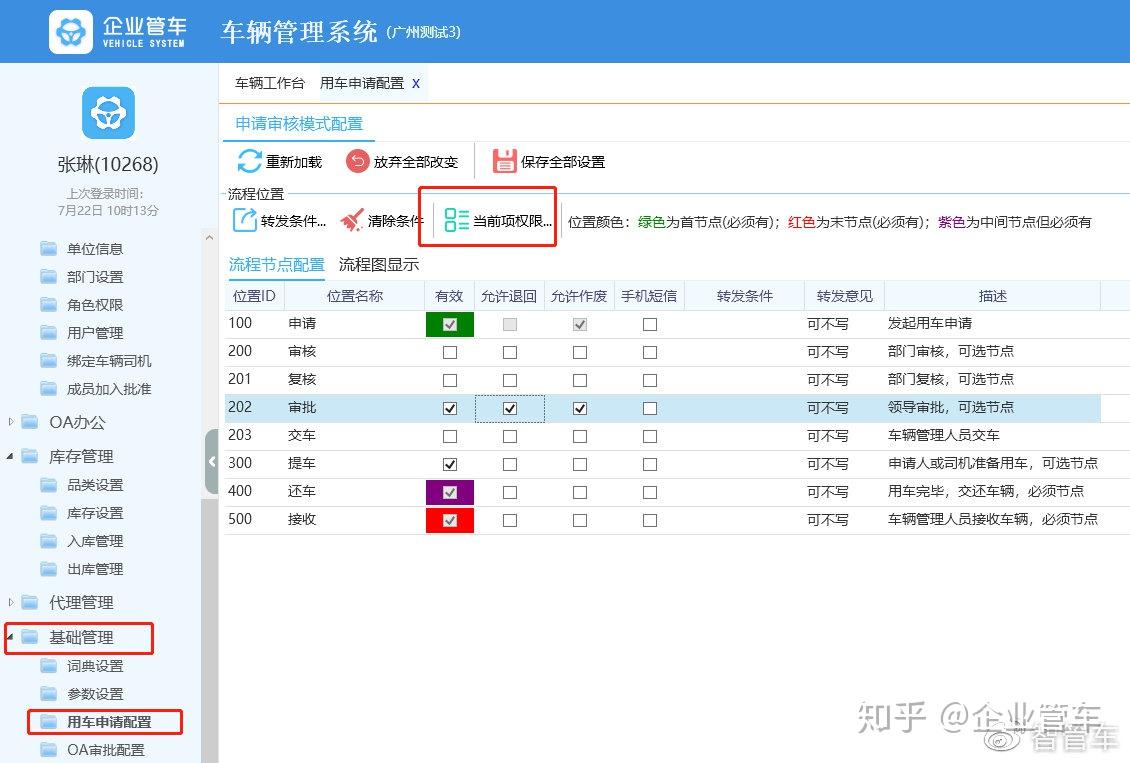This screenshot has height=763, width=1130.
Task: Open the OA办公 menu group
Action: tap(77, 422)
